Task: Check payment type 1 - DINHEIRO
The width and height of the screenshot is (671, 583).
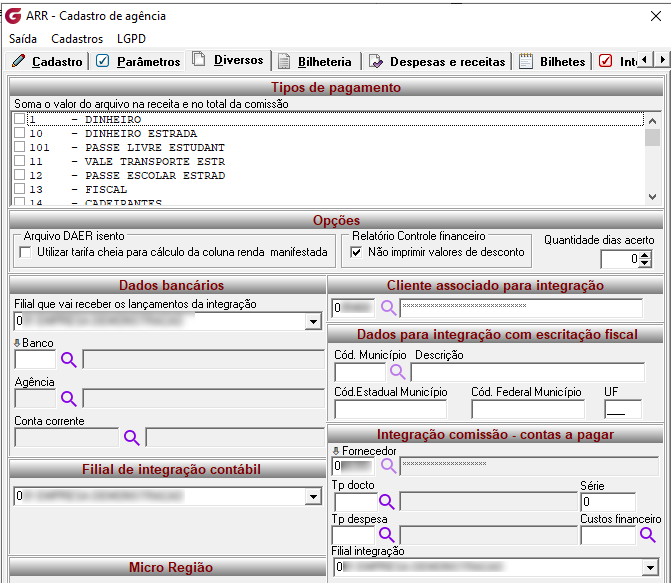Action: (x=19, y=119)
